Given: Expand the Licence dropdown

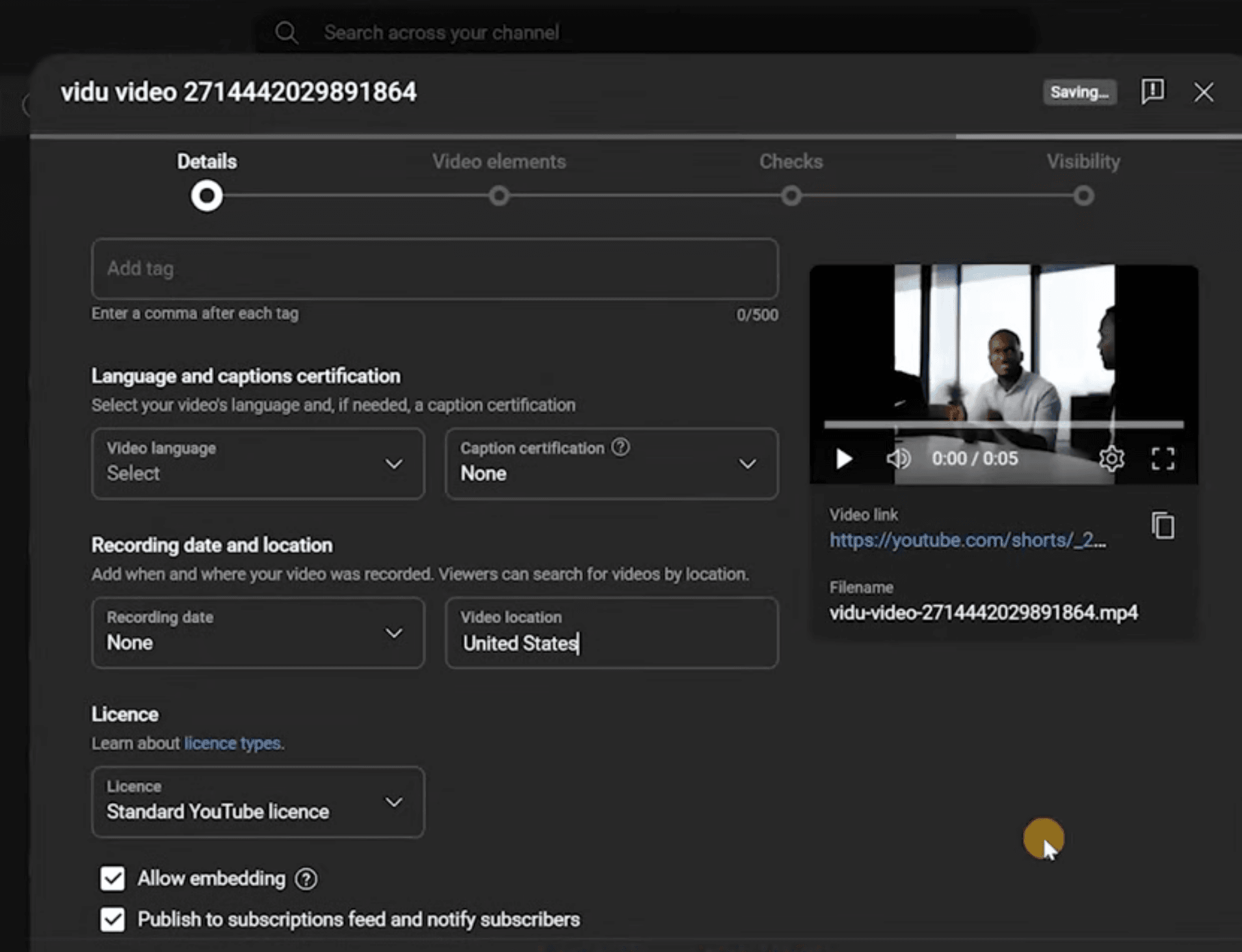Looking at the screenshot, I should coord(394,802).
